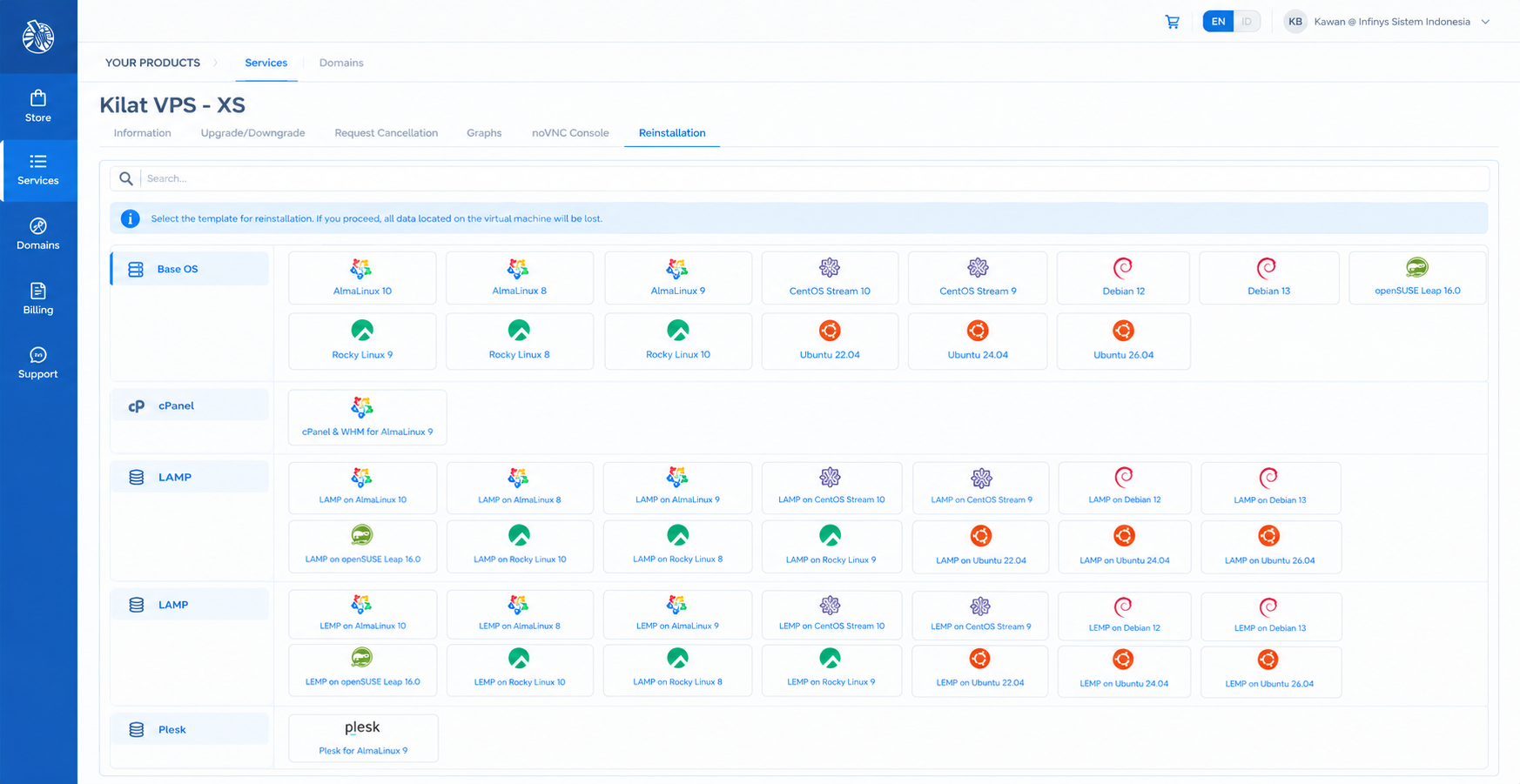
Task: Click the search magnifier icon
Action: click(126, 178)
